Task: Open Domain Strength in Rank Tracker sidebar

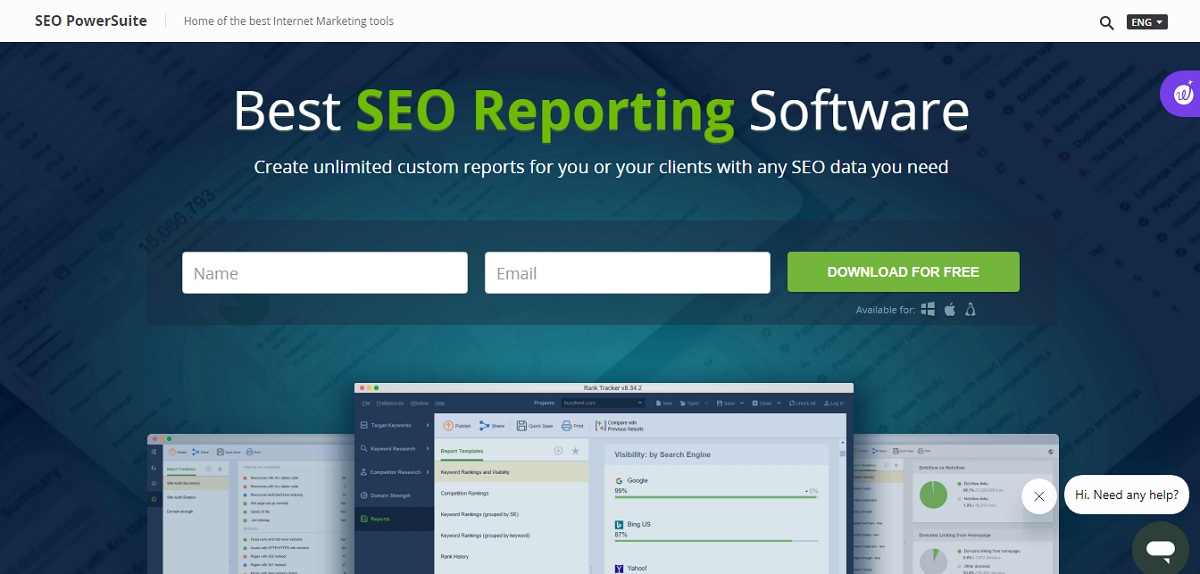Action: pyautogui.click(x=394, y=496)
